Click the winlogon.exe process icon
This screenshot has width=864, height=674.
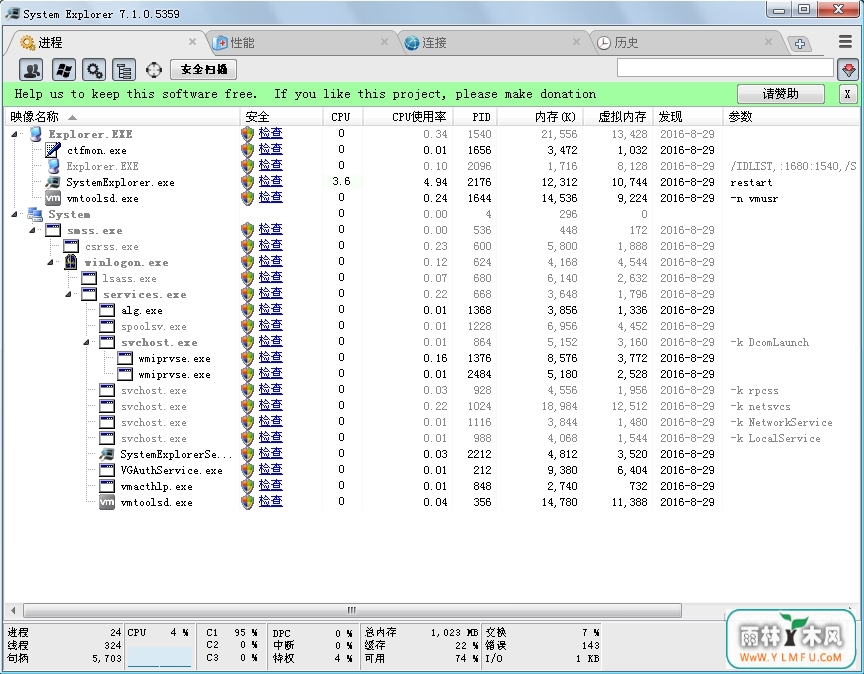tap(71, 262)
